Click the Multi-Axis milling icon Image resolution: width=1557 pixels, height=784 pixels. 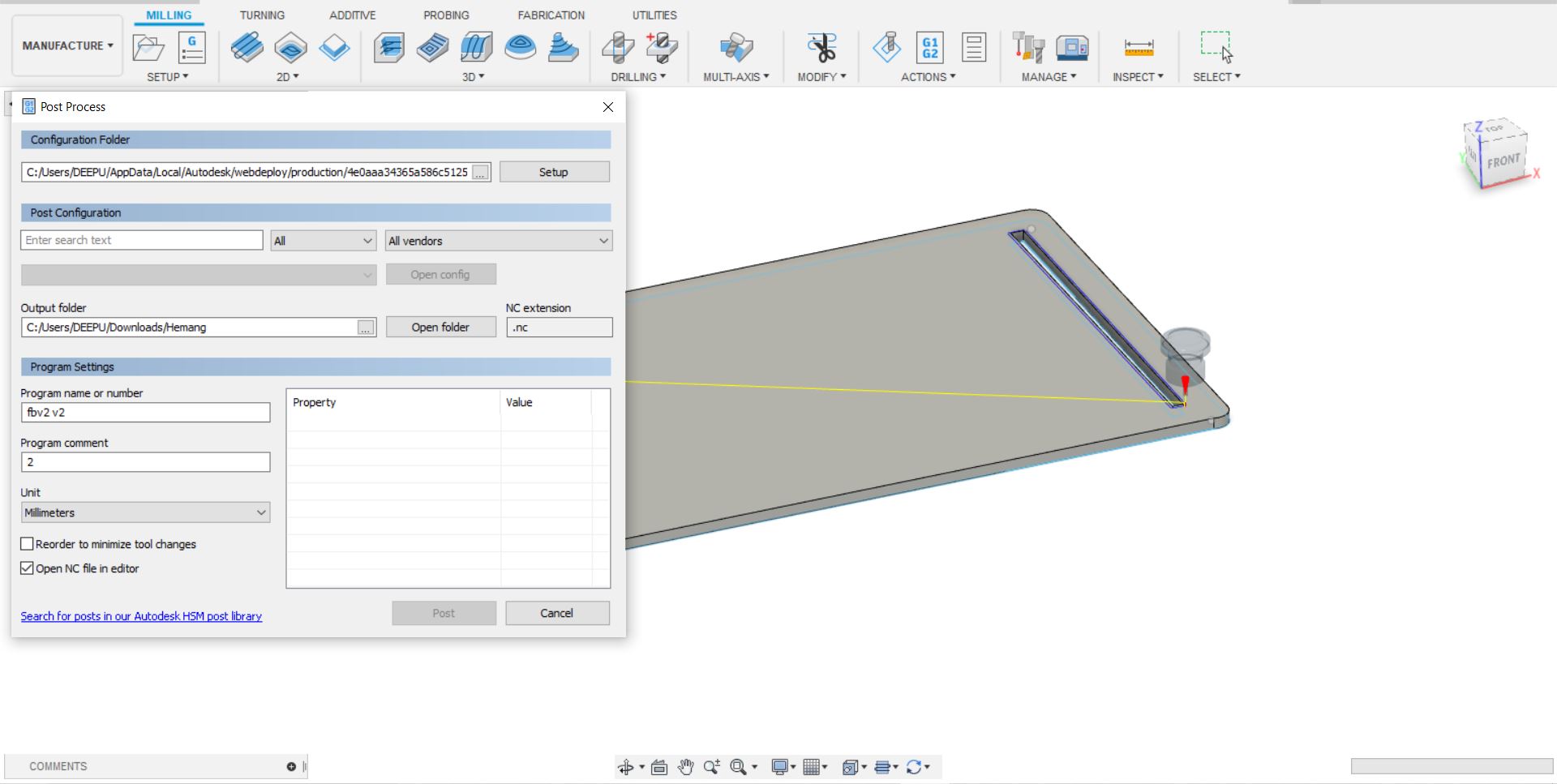click(x=736, y=48)
